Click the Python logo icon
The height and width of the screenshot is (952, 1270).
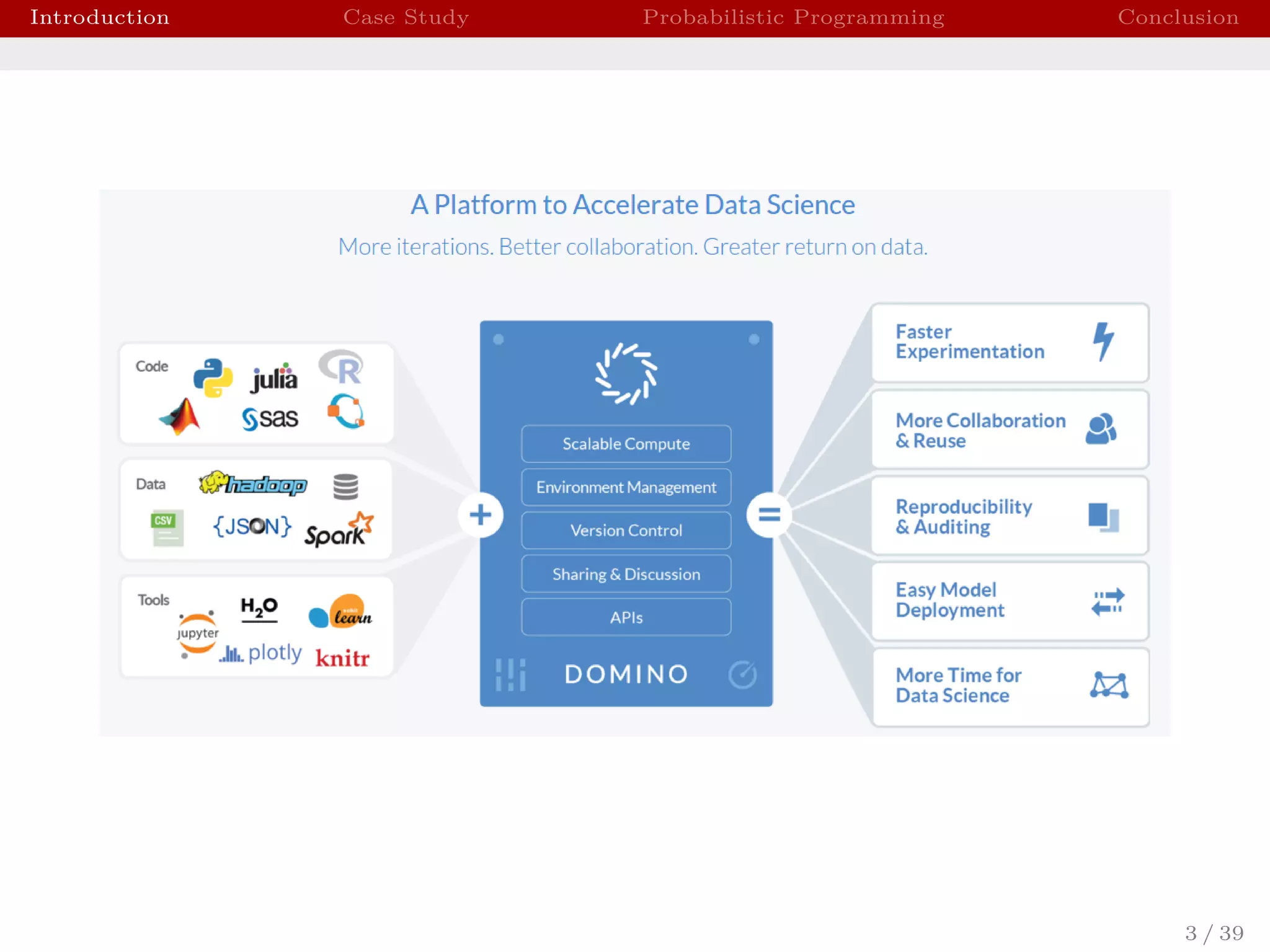pyautogui.click(x=213, y=377)
